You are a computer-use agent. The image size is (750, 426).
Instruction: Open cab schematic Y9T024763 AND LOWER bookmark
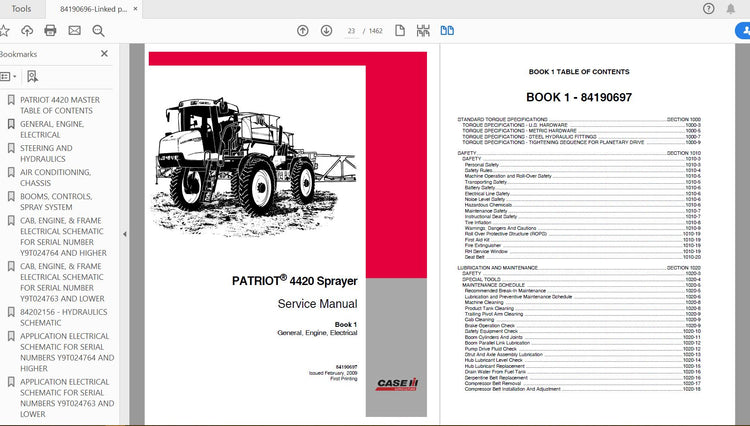pyautogui.click(x=62, y=282)
